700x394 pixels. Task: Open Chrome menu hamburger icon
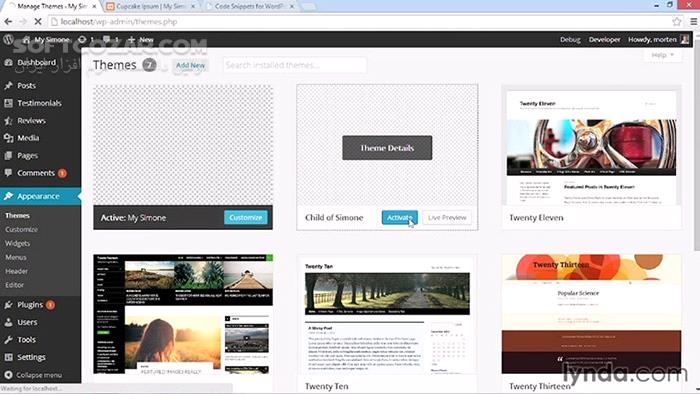[x=693, y=21]
